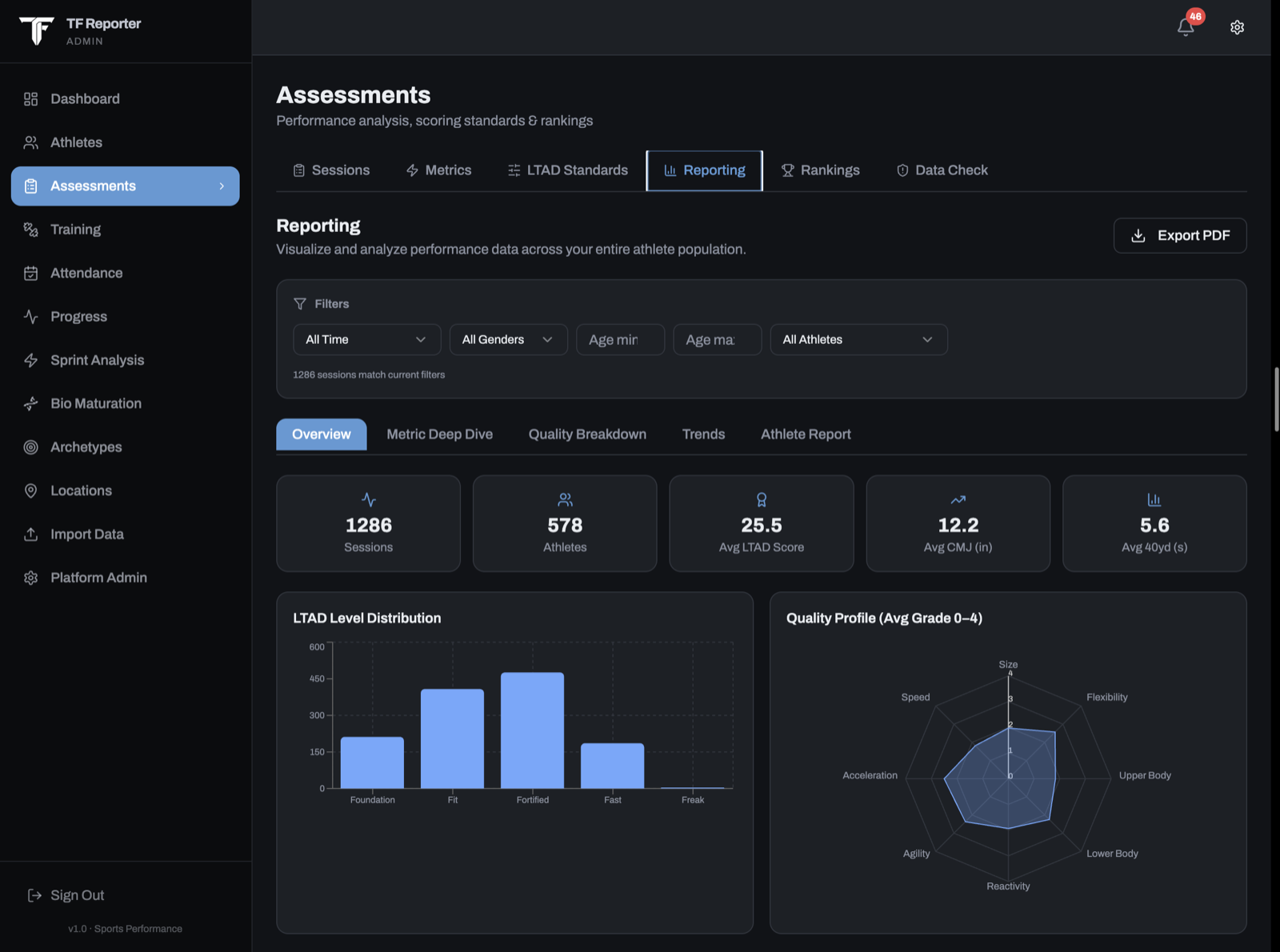Open the LTAD Standards tab
Viewport: 1280px width, 952px height.
[567, 170]
